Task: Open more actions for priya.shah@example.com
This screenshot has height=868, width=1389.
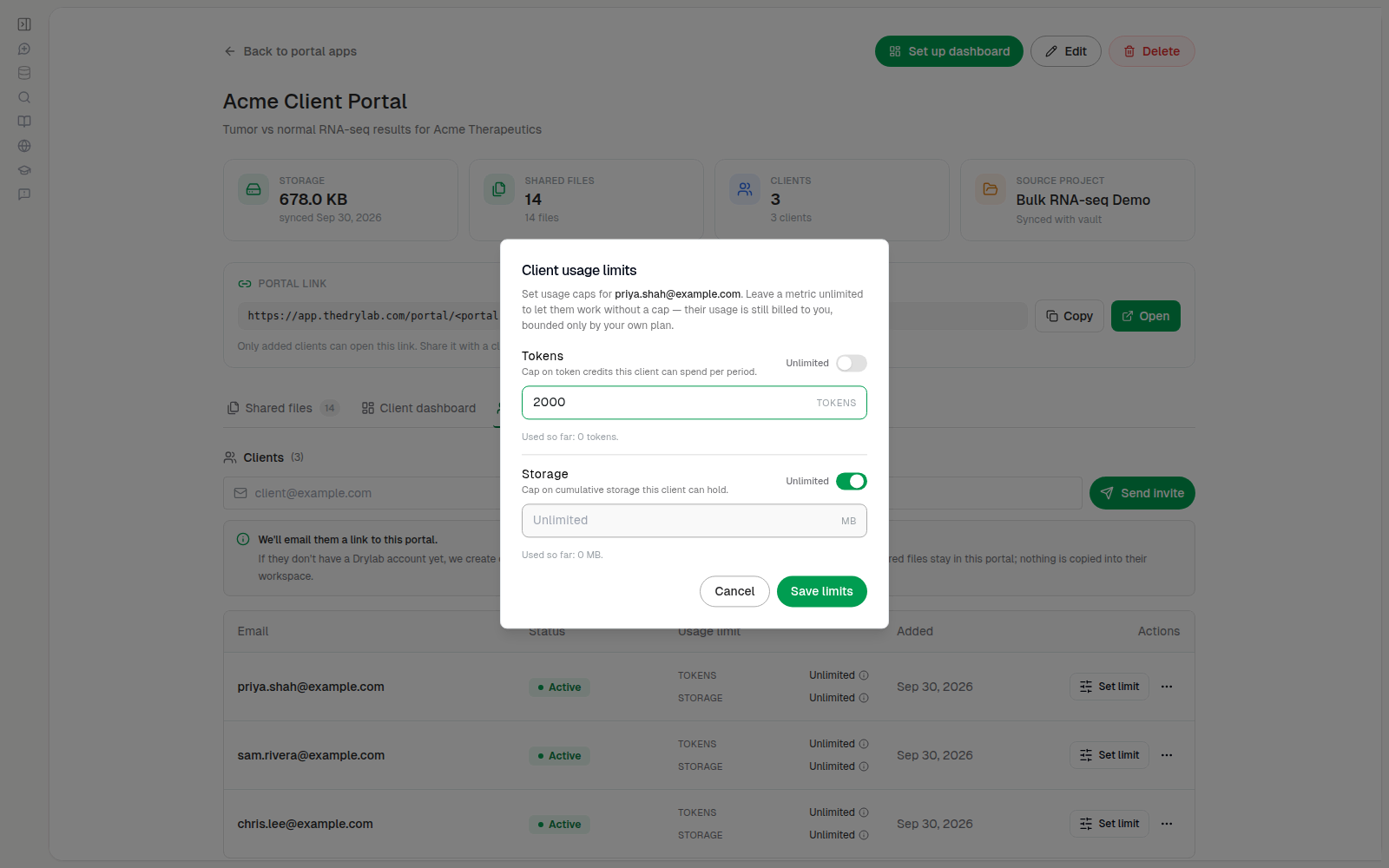Action: (1167, 687)
